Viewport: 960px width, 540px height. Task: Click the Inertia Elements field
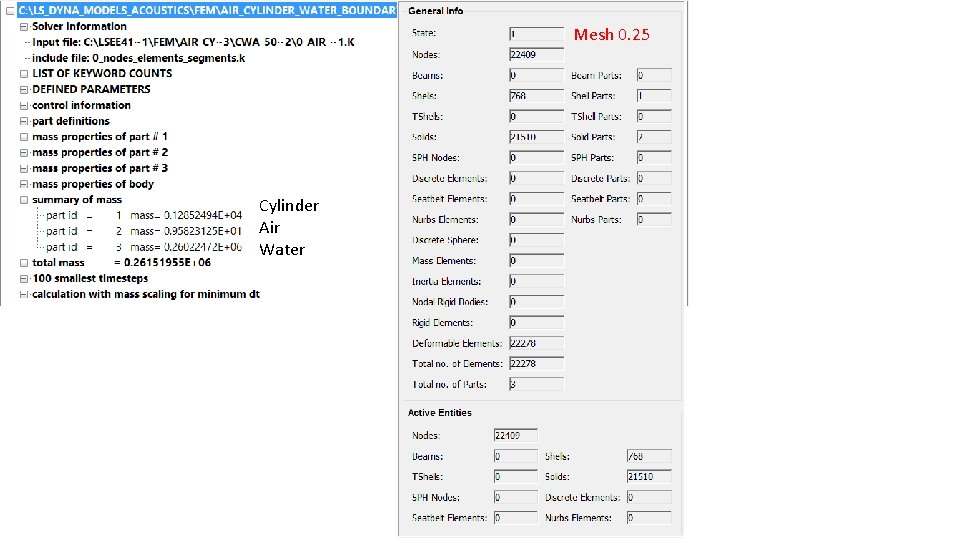pyautogui.click(x=536, y=281)
